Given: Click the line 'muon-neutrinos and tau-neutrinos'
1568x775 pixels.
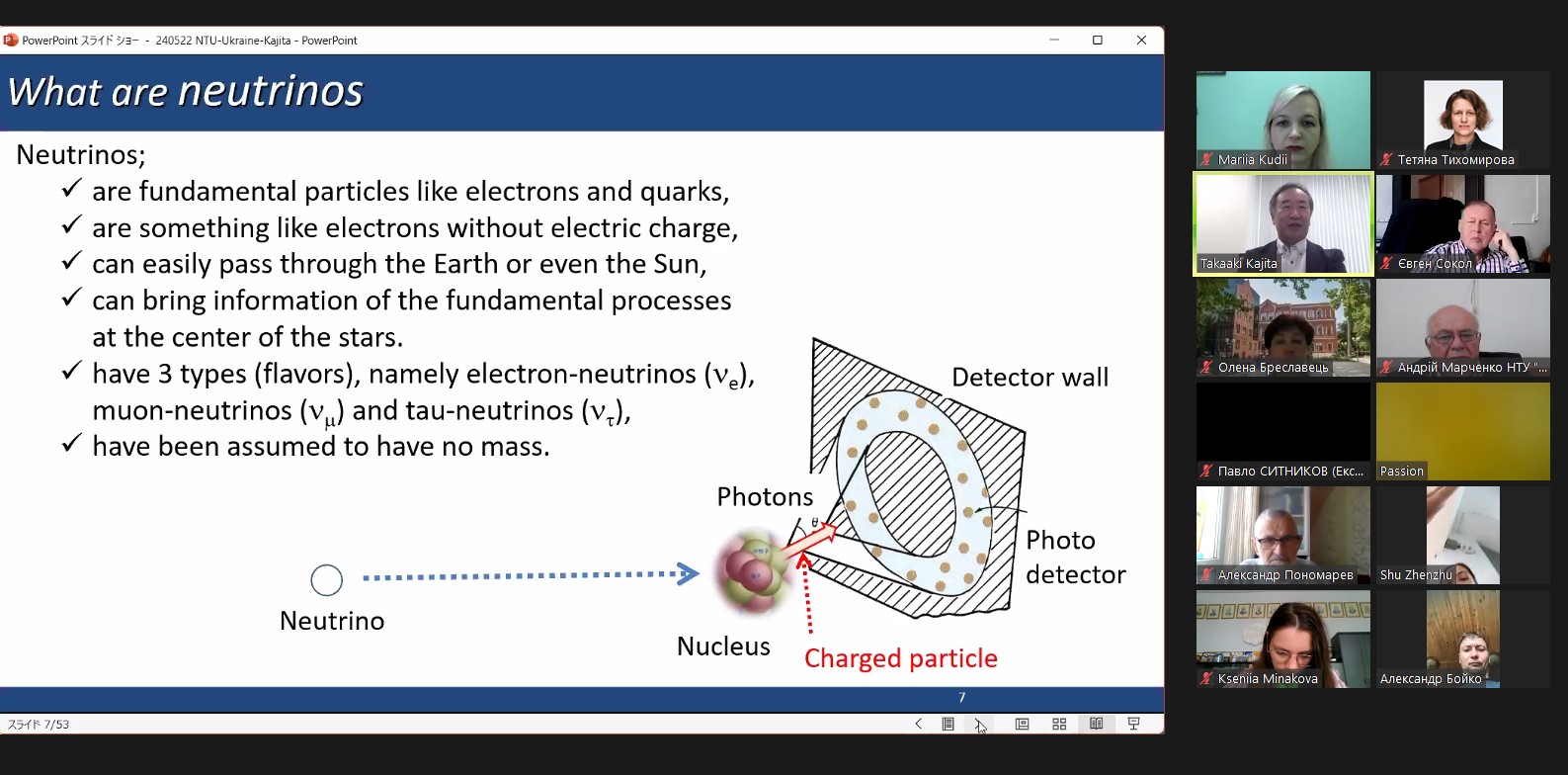Looking at the screenshot, I should [x=362, y=411].
